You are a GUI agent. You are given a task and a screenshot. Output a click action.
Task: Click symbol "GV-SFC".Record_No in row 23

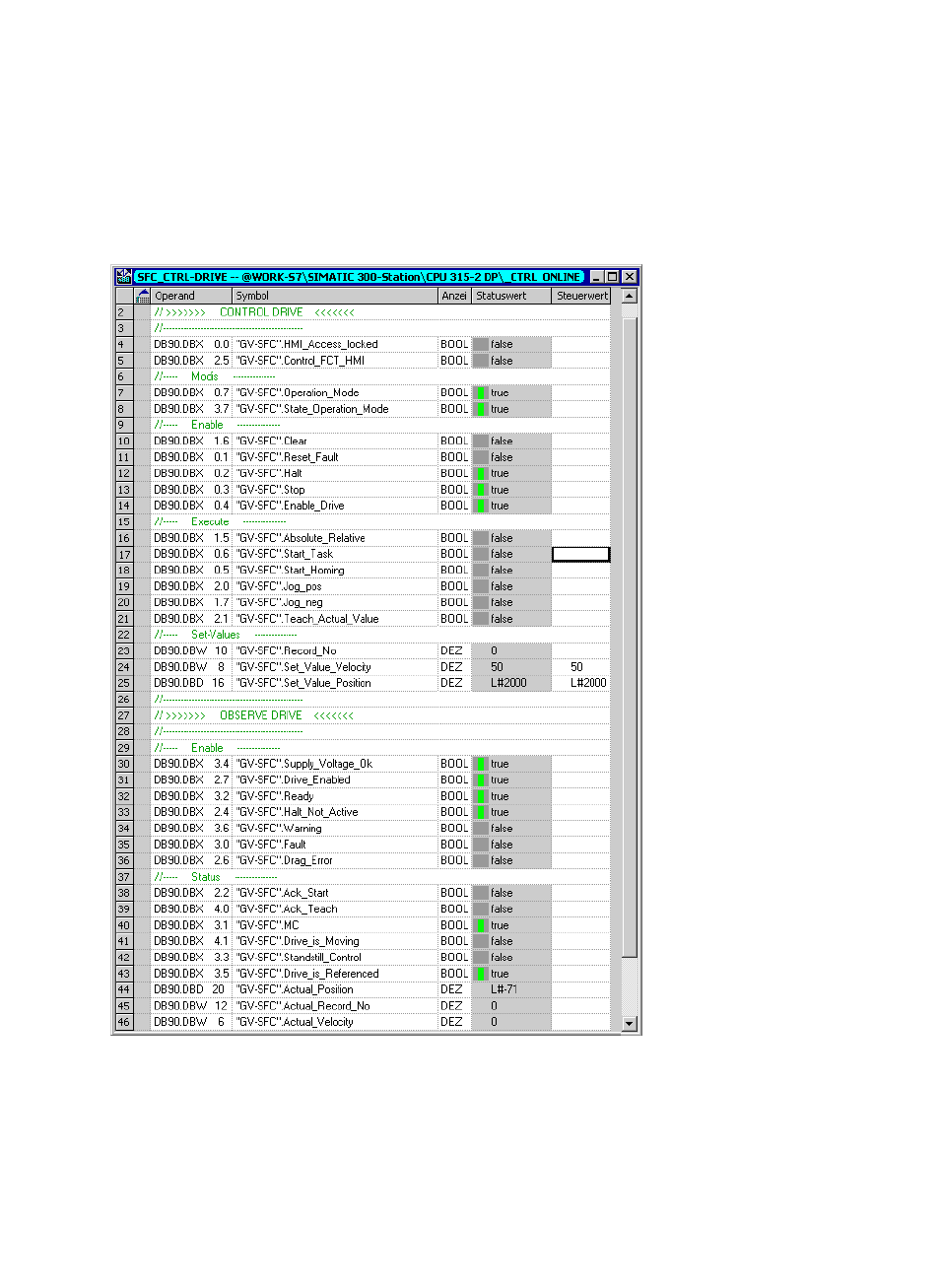point(287,650)
